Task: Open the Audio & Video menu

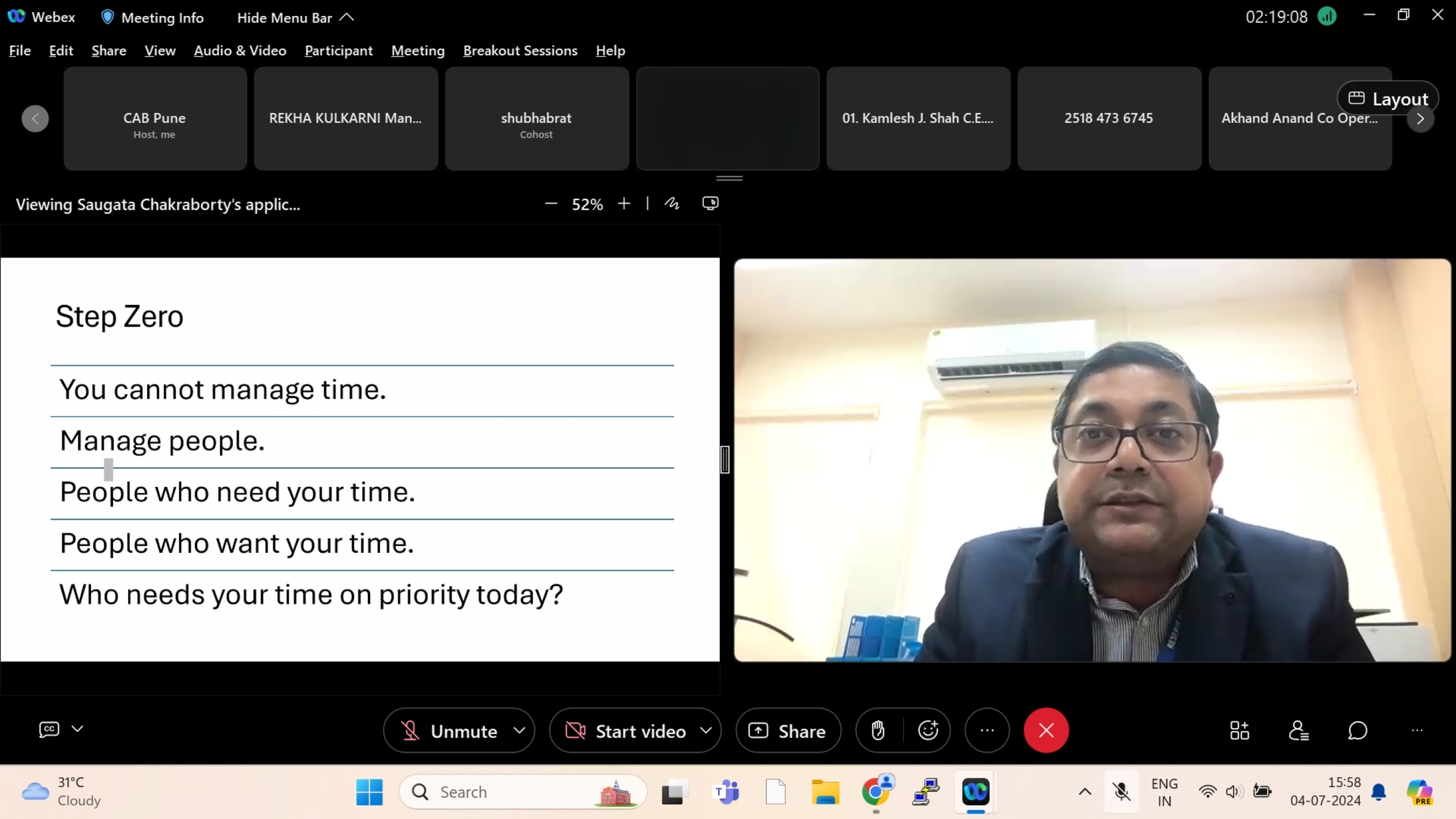Action: [240, 51]
